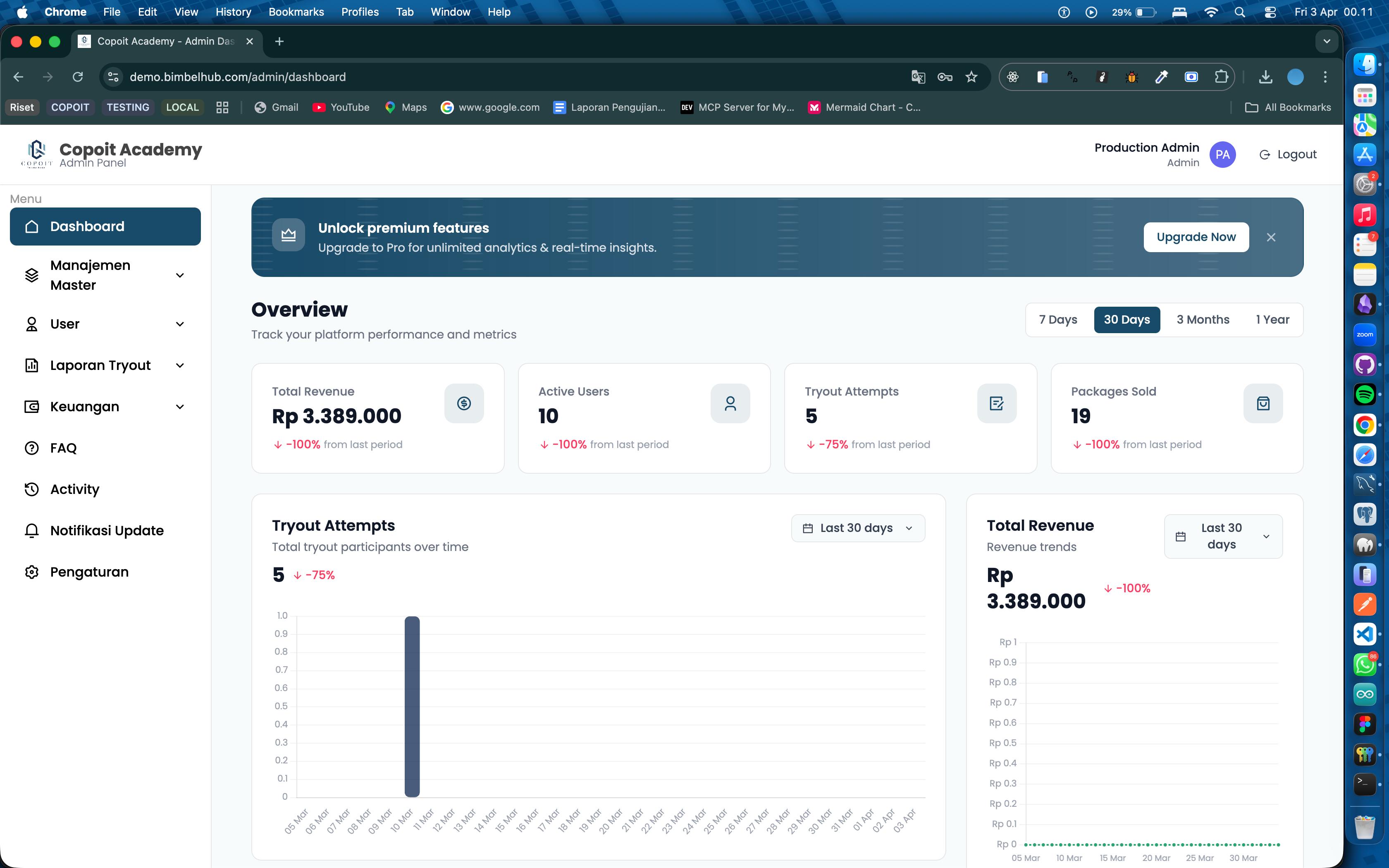Click the Logout link
1389x868 pixels.
1287,155
